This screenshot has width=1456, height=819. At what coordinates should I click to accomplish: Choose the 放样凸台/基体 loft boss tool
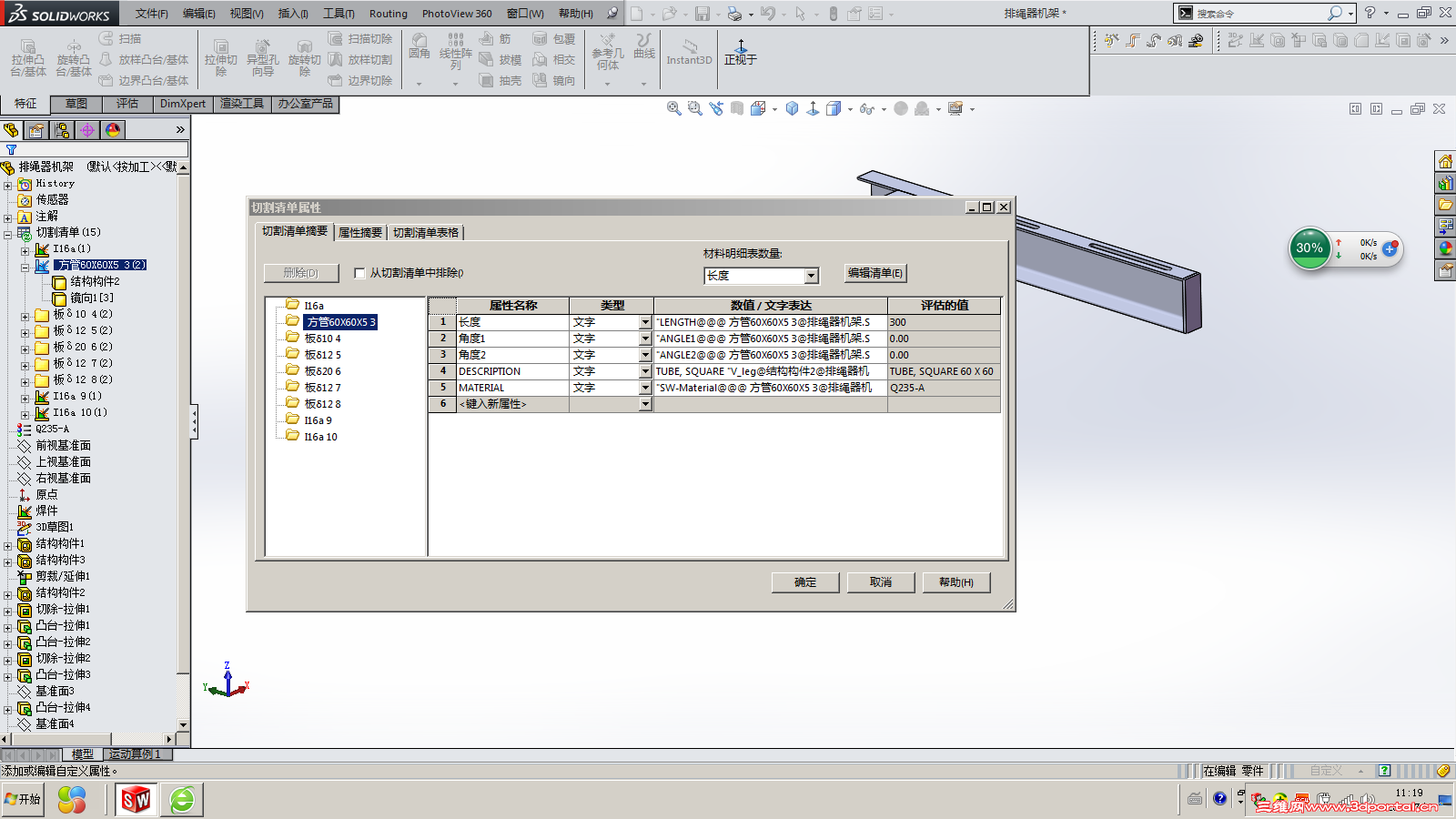click(x=144, y=60)
